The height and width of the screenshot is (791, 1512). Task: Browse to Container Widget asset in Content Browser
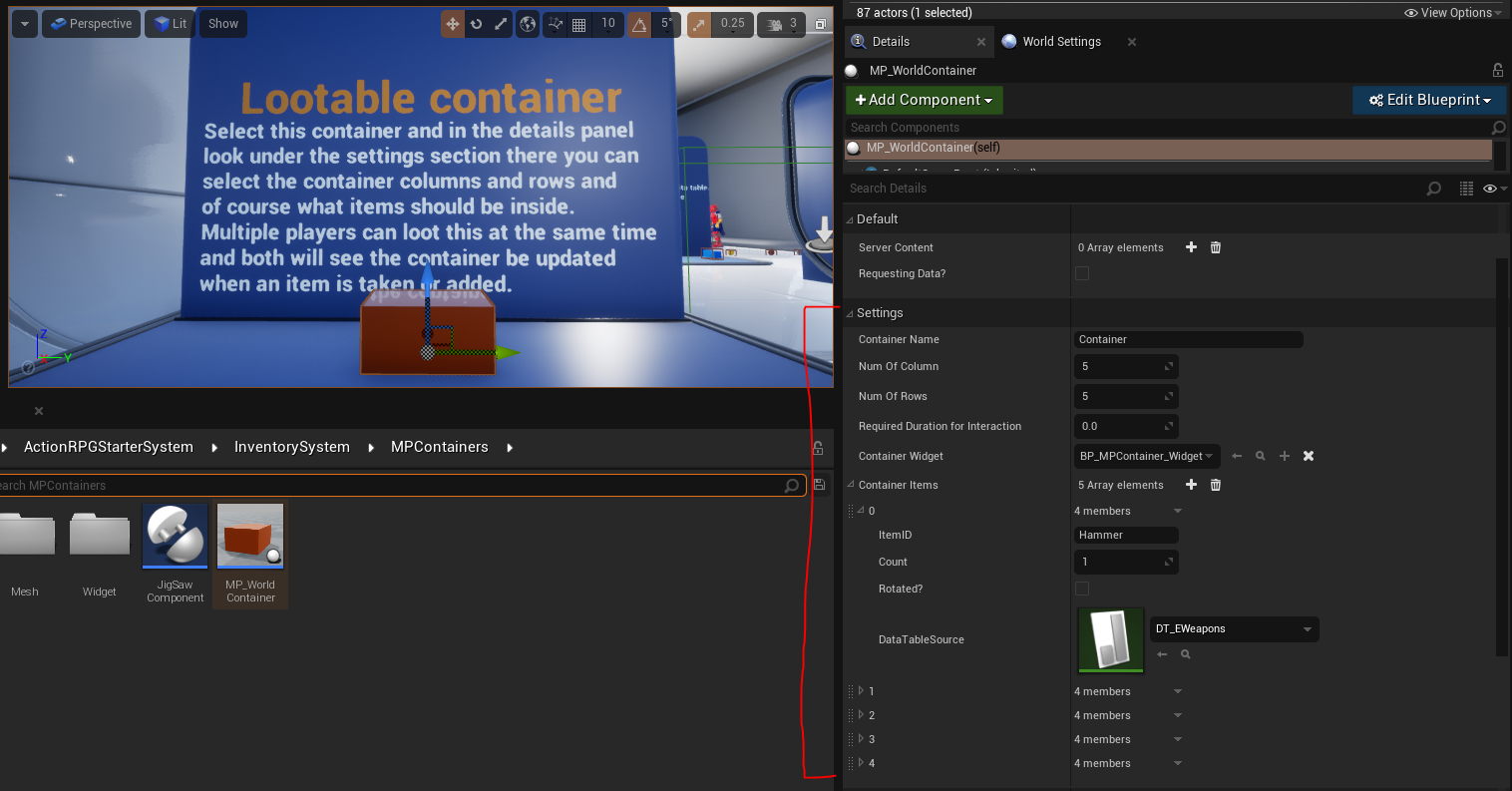pyautogui.click(x=1261, y=456)
